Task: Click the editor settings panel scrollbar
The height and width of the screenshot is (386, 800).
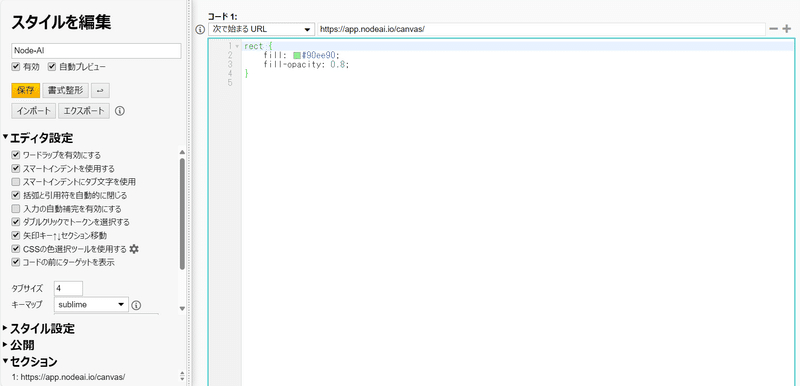Action: tap(182, 214)
